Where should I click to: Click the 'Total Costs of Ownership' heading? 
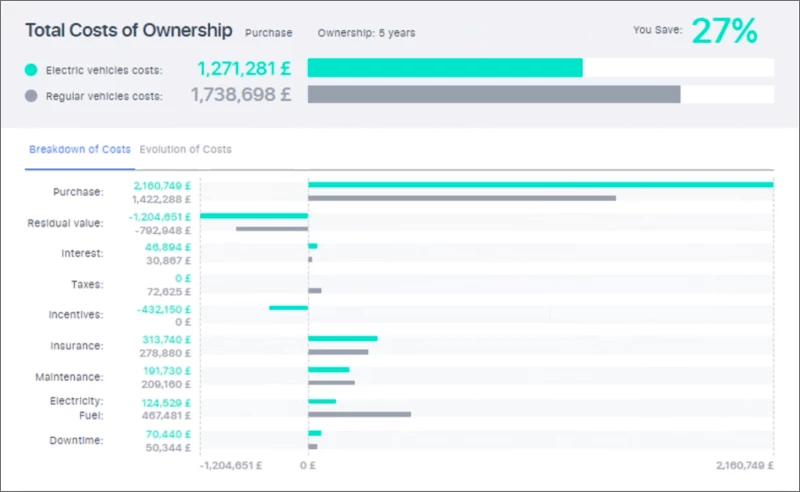pyautogui.click(x=129, y=30)
